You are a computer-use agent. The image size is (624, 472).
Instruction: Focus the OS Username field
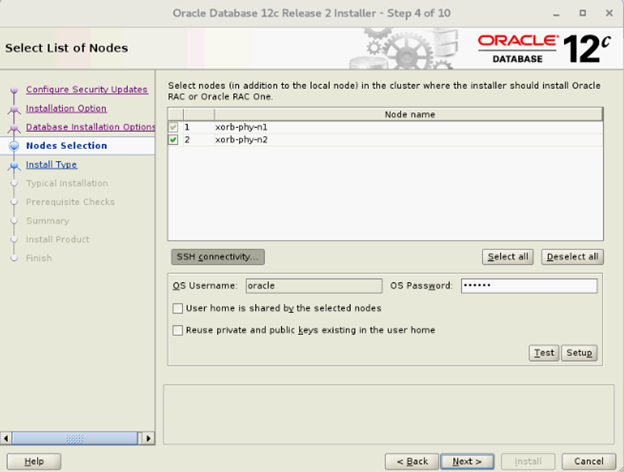(x=314, y=286)
